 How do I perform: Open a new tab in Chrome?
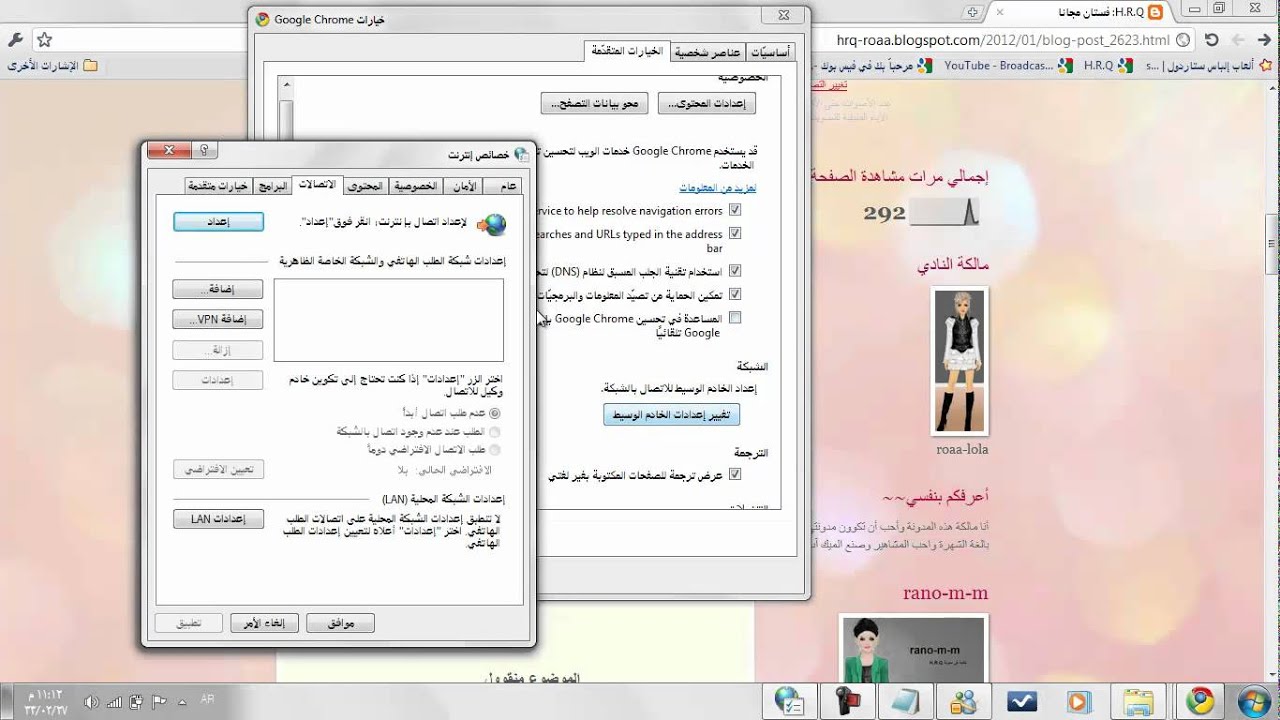tap(972, 12)
